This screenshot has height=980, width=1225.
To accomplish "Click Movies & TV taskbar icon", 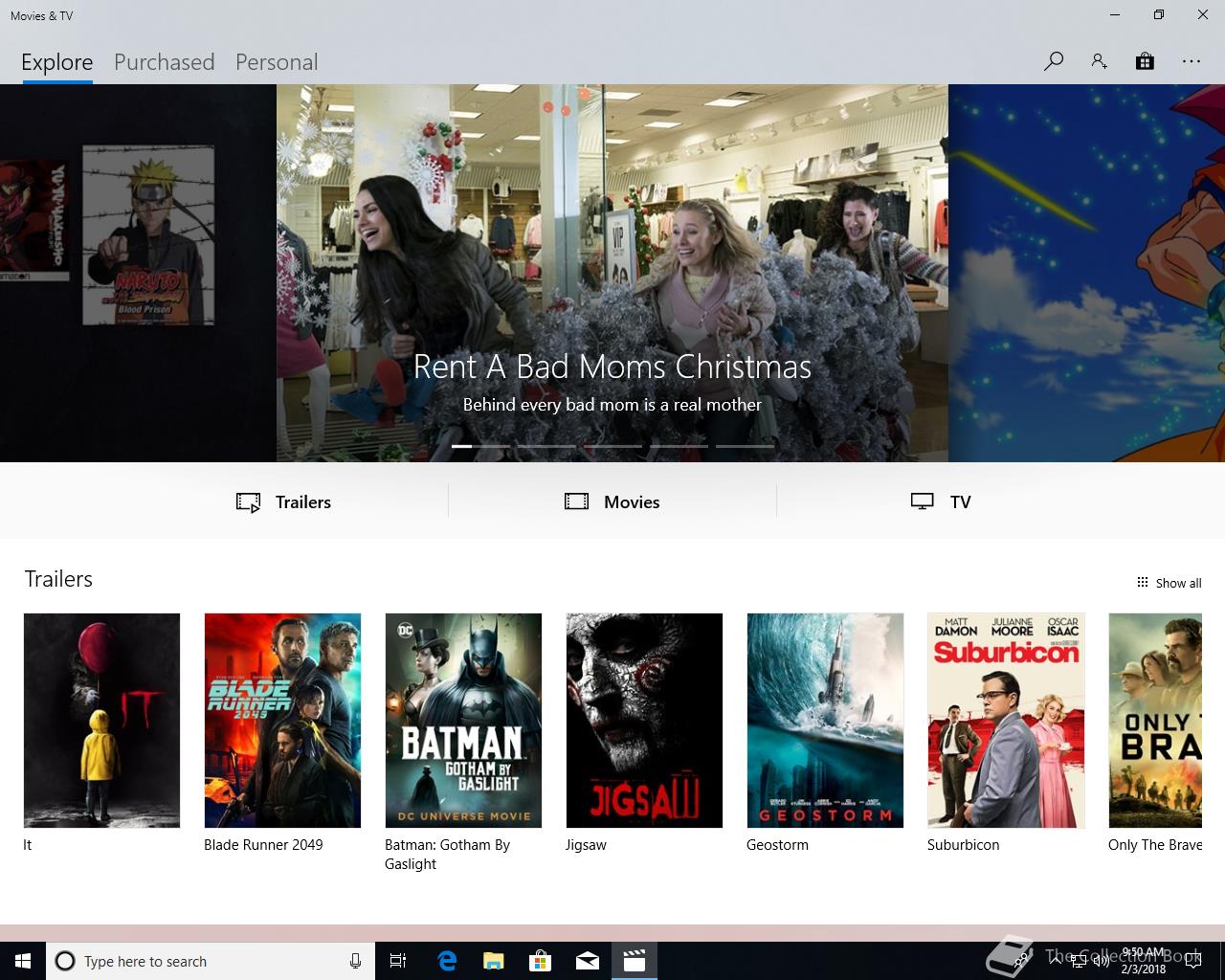I will tap(634, 961).
